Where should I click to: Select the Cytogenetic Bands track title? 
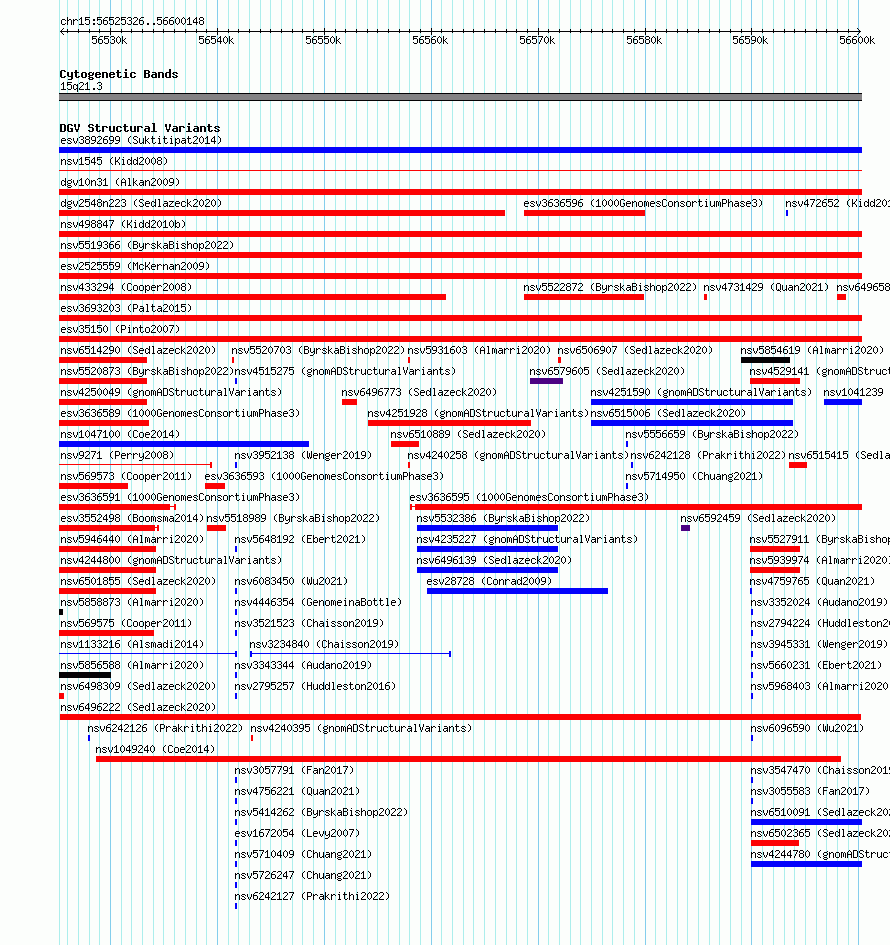click(119, 74)
